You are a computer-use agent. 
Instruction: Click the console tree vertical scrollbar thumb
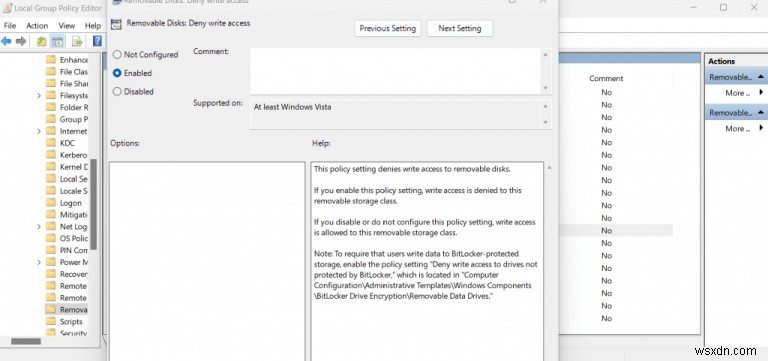tap(94, 204)
